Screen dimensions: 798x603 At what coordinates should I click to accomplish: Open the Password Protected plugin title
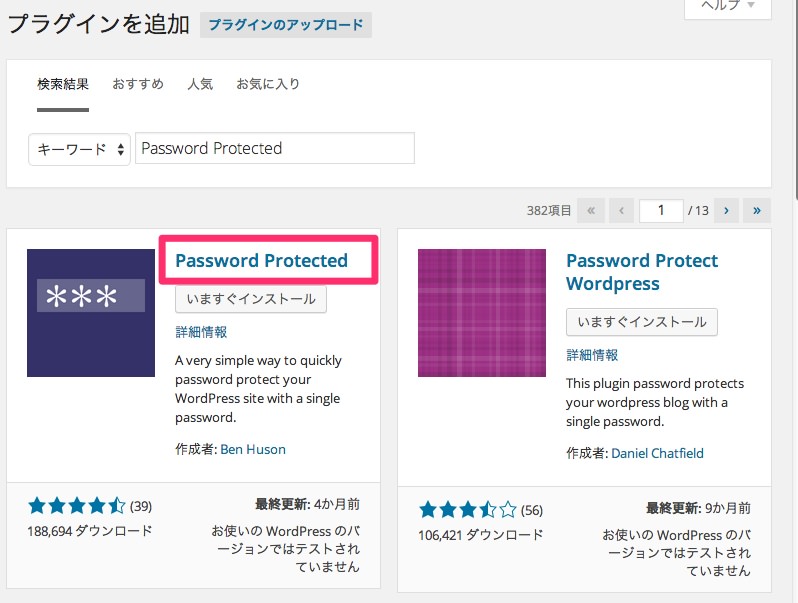click(x=262, y=261)
